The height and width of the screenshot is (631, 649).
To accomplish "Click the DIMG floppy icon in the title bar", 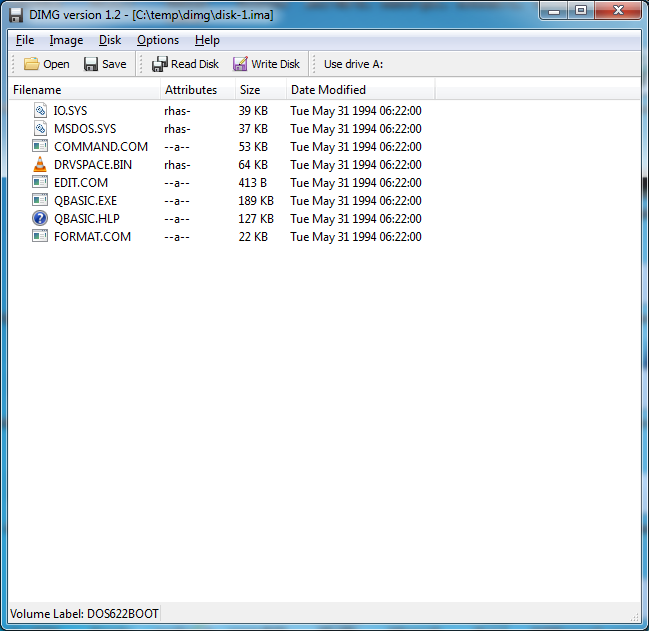I will coord(16,15).
